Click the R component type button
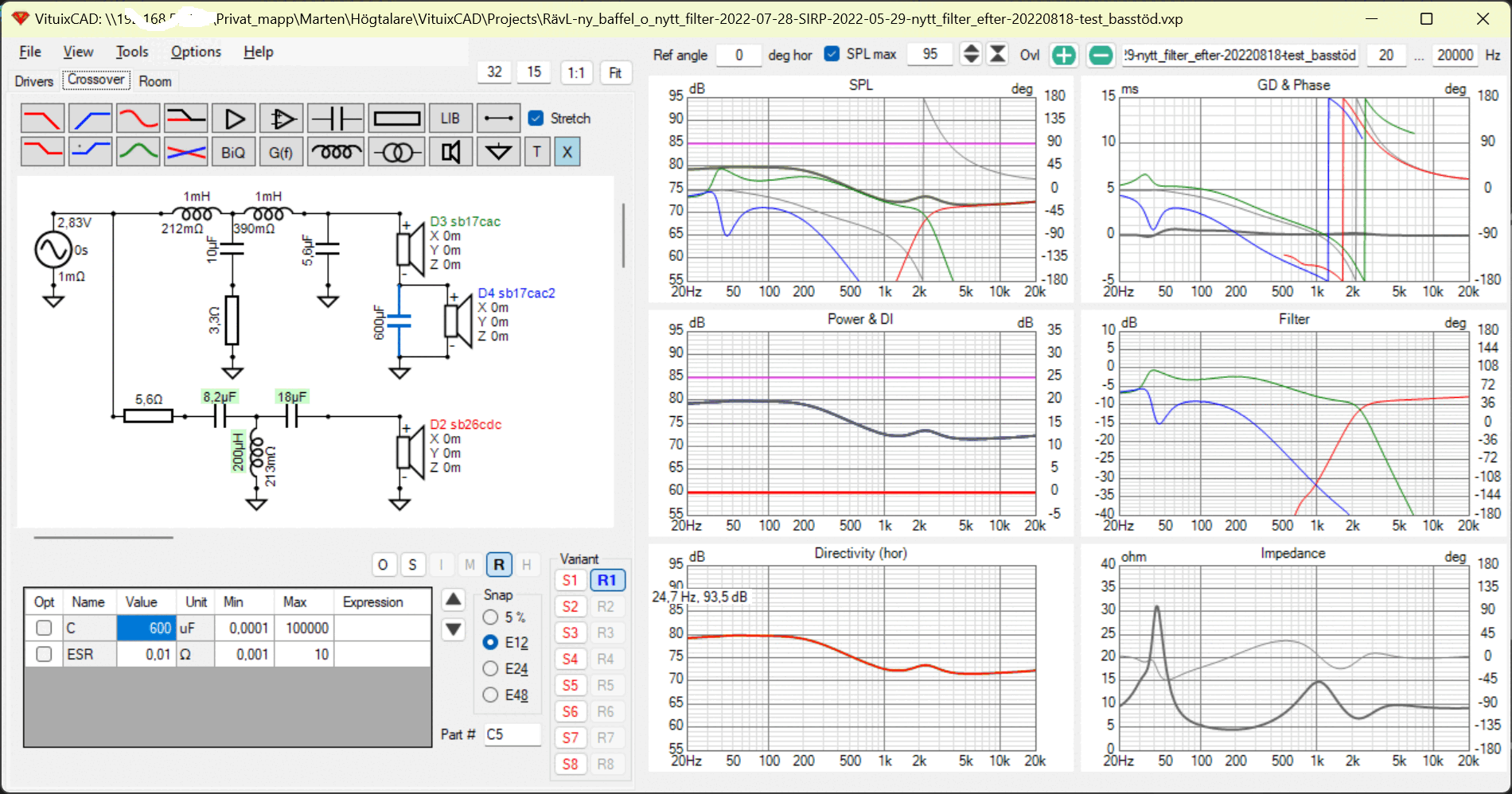This screenshot has width=1512, height=794. (x=499, y=565)
